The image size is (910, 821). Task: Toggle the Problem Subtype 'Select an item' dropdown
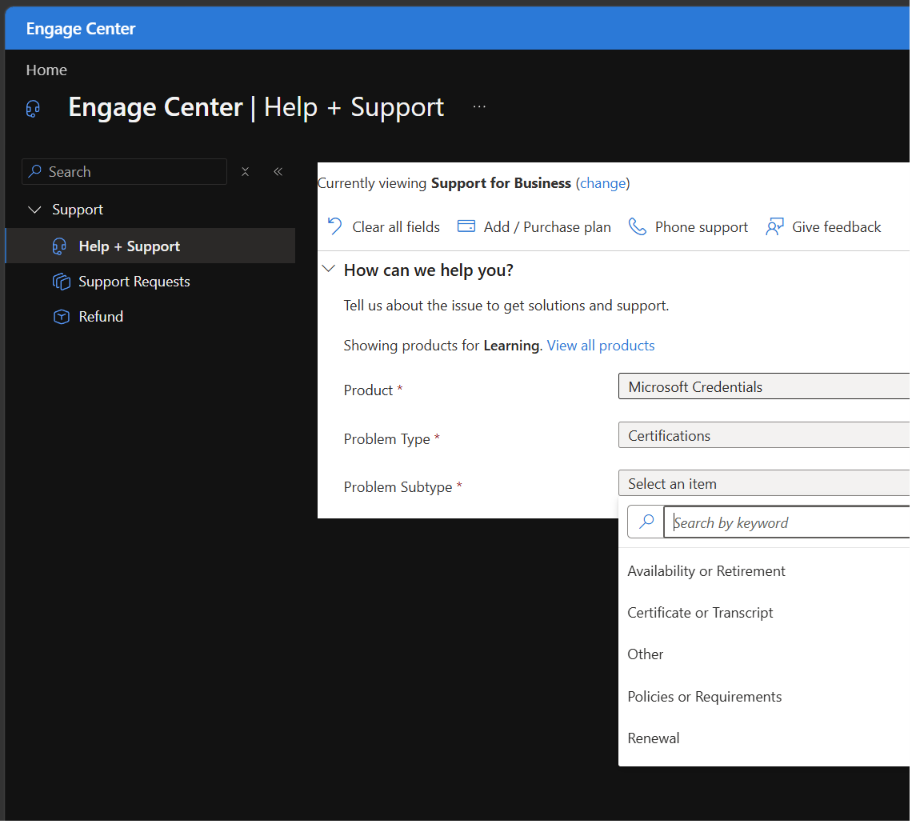click(764, 483)
